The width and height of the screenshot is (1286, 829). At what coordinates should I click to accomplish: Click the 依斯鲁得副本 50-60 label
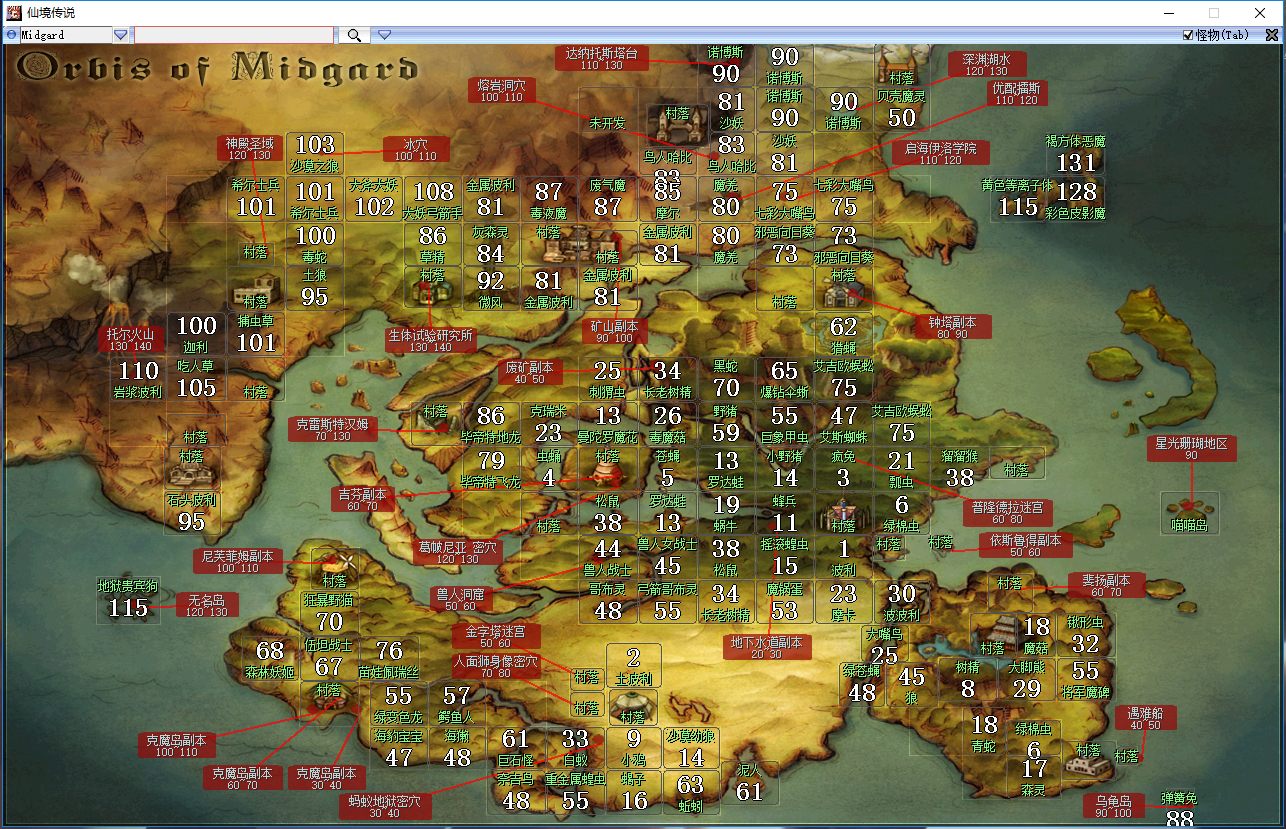coord(1025,545)
